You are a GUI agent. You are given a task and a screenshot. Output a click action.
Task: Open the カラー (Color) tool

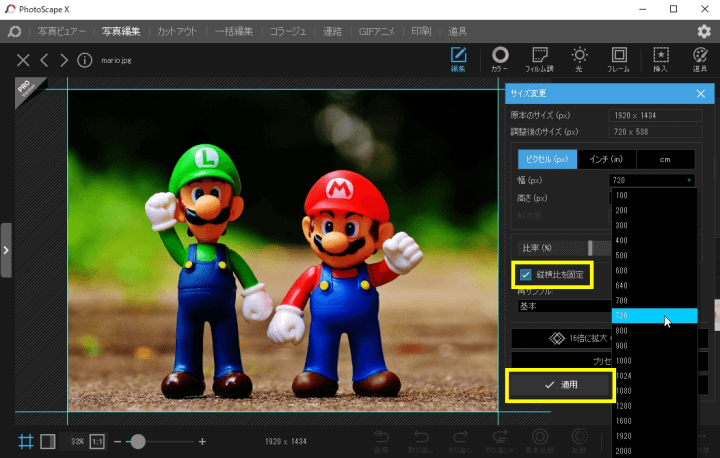click(500, 59)
